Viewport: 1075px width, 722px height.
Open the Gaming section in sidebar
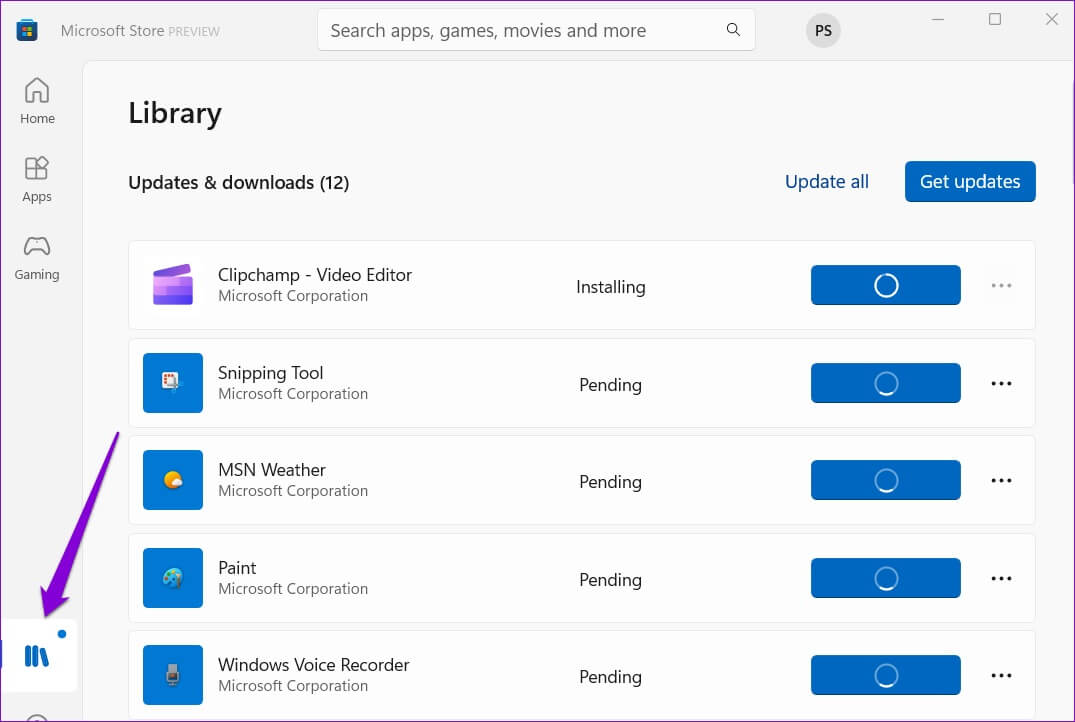point(37,258)
